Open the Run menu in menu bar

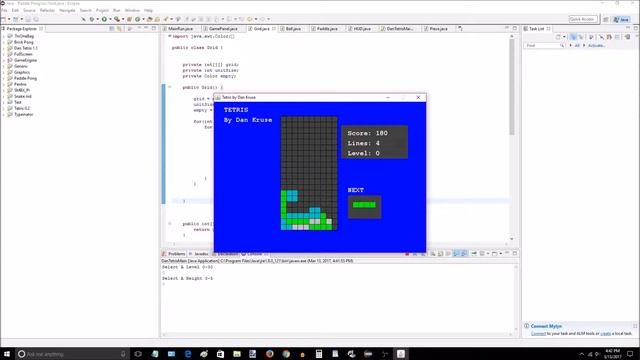click(x=117, y=10)
